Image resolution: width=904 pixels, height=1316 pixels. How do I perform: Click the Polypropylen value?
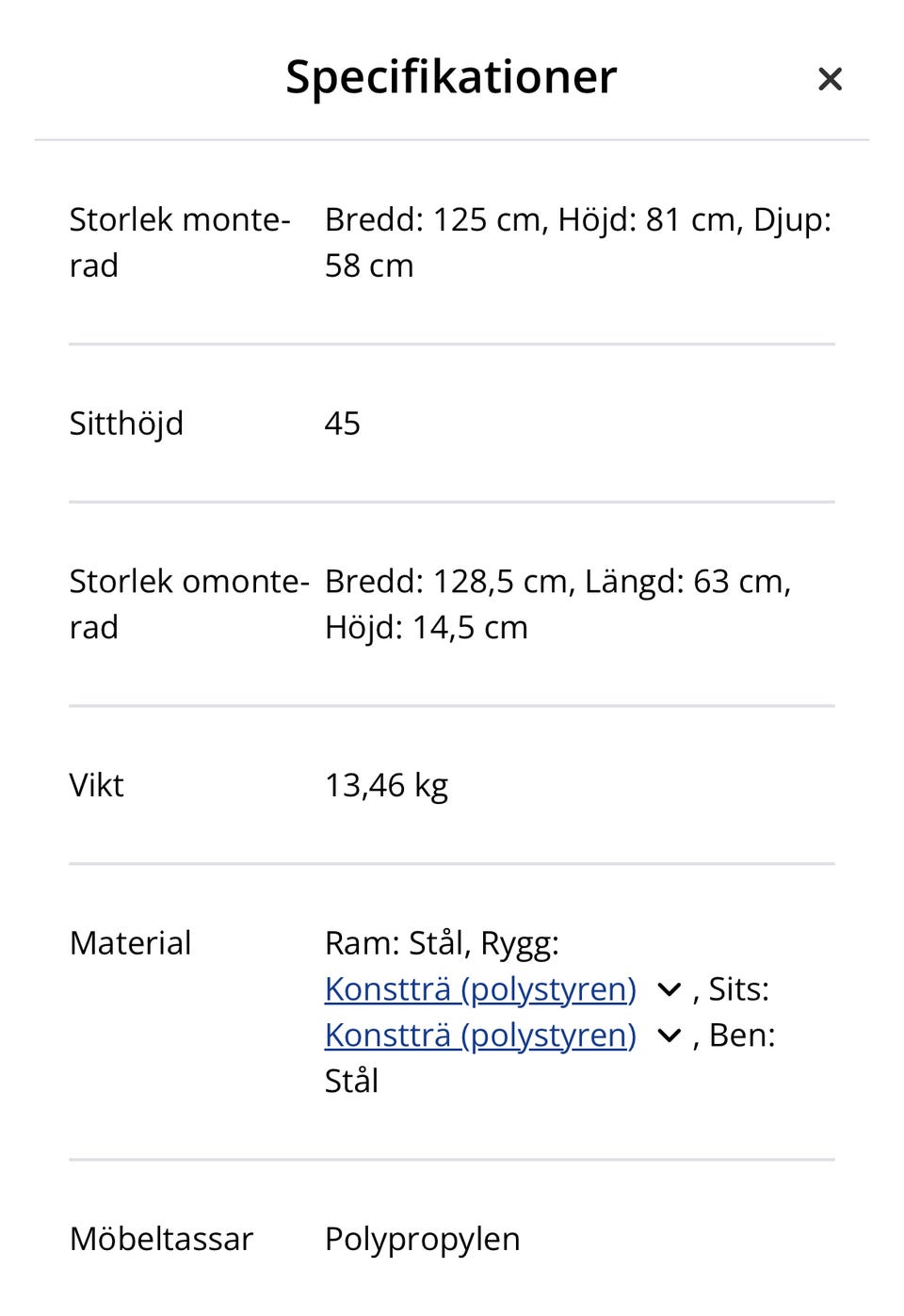point(422,1239)
